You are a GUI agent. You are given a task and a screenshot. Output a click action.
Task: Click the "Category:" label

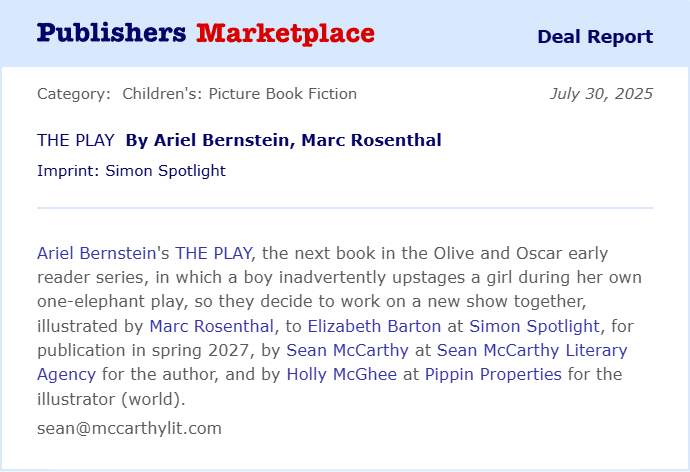(x=74, y=94)
